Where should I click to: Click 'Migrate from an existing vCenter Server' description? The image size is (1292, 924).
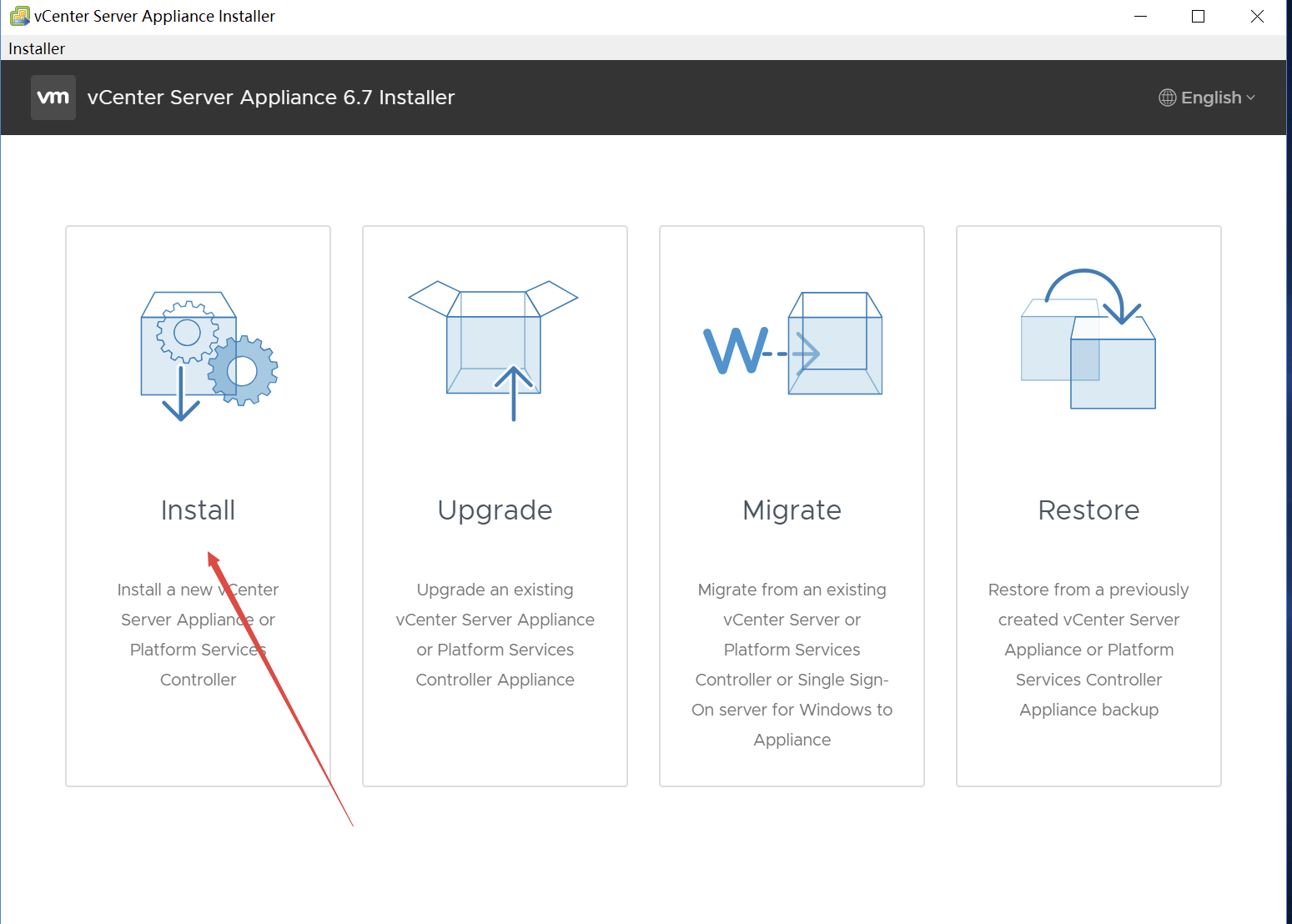tap(792, 665)
